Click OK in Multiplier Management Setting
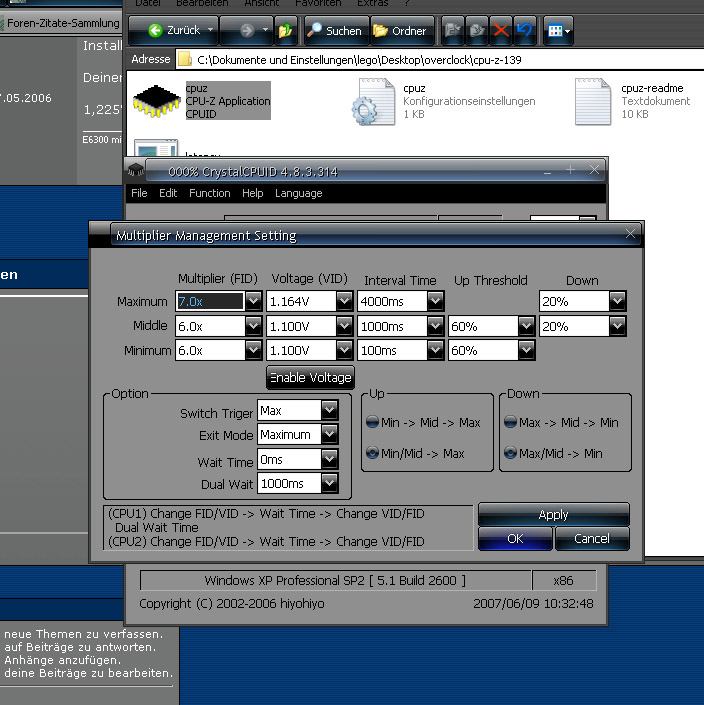This screenshot has width=704, height=705. point(515,538)
